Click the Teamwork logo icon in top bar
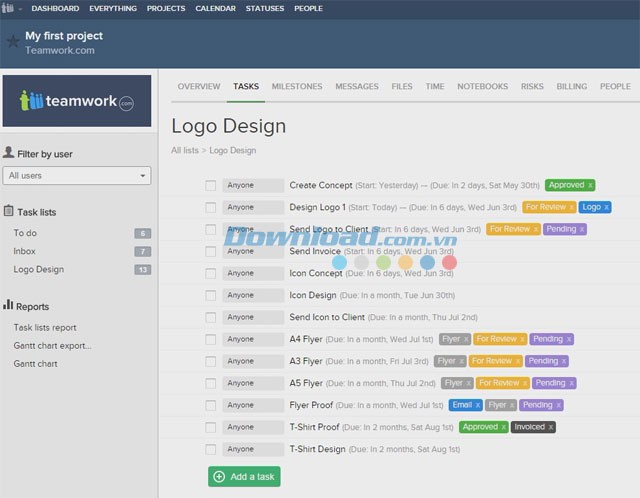Screen dimensions: 640x498 (7, 8)
